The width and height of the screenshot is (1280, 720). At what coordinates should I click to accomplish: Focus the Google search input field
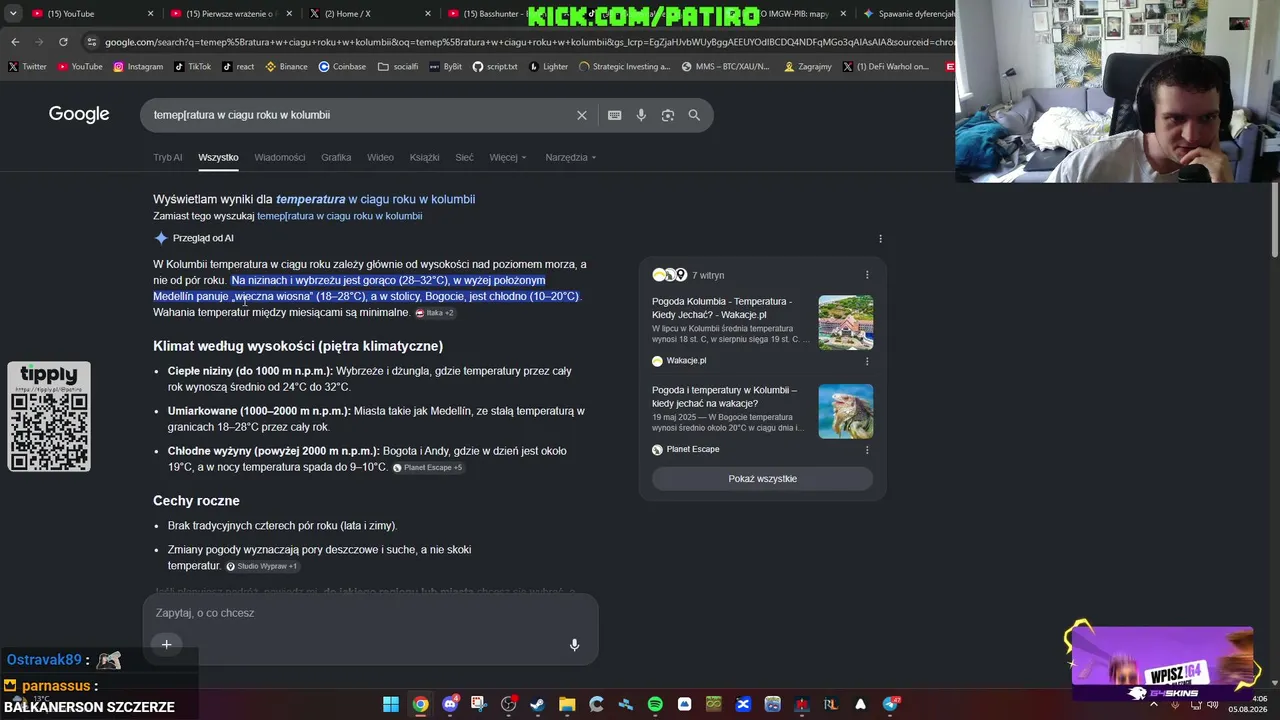[360, 115]
